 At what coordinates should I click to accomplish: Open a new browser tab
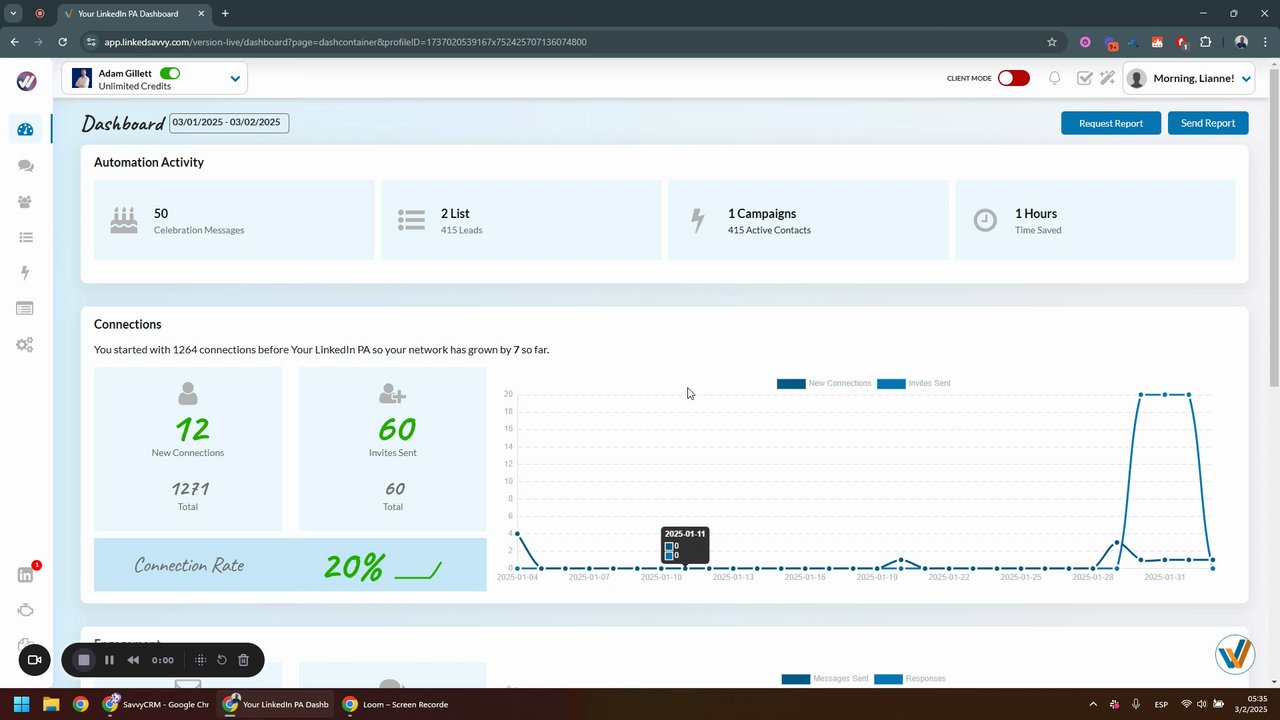225,14
